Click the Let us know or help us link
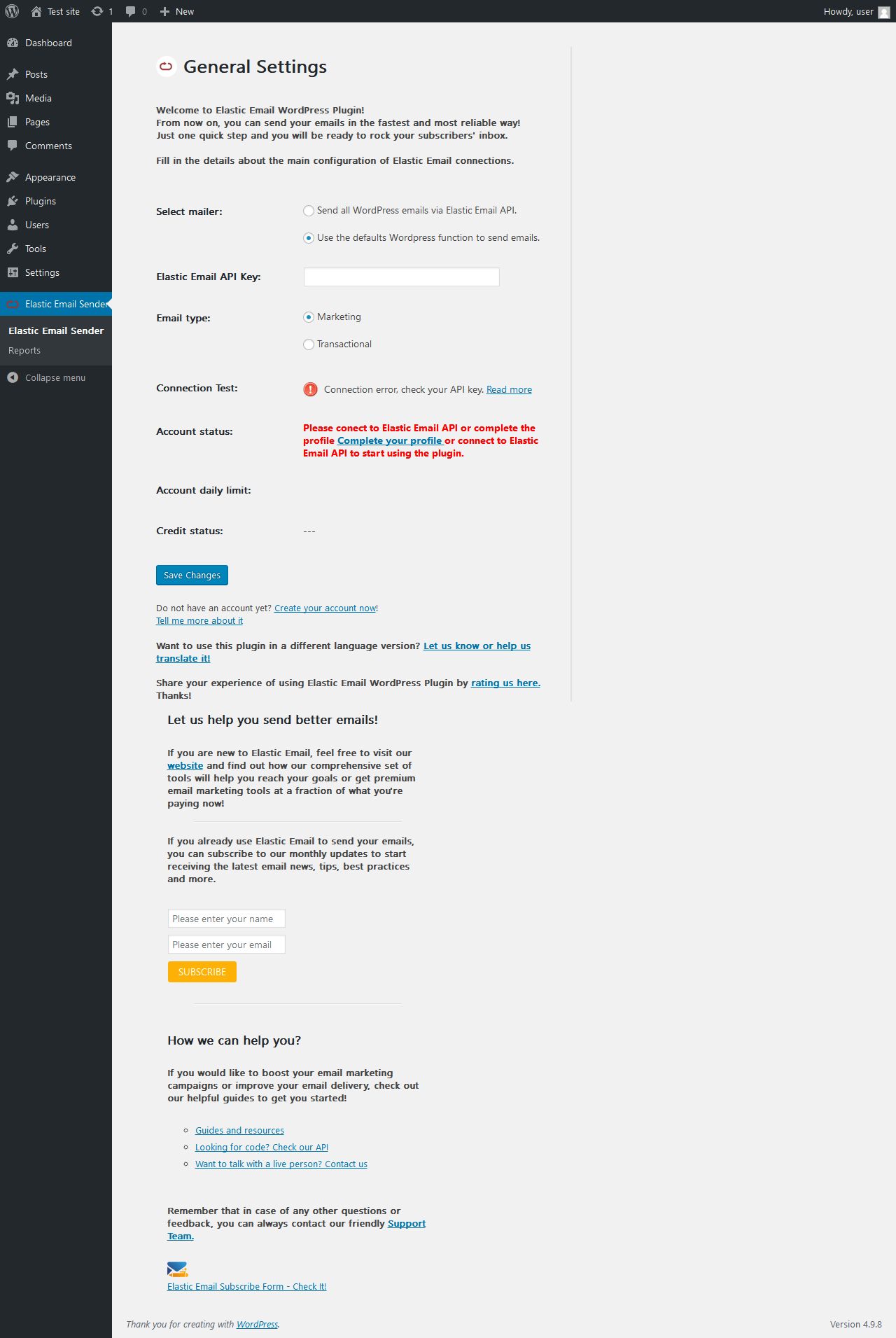This screenshot has width=896, height=1338. [477, 646]
